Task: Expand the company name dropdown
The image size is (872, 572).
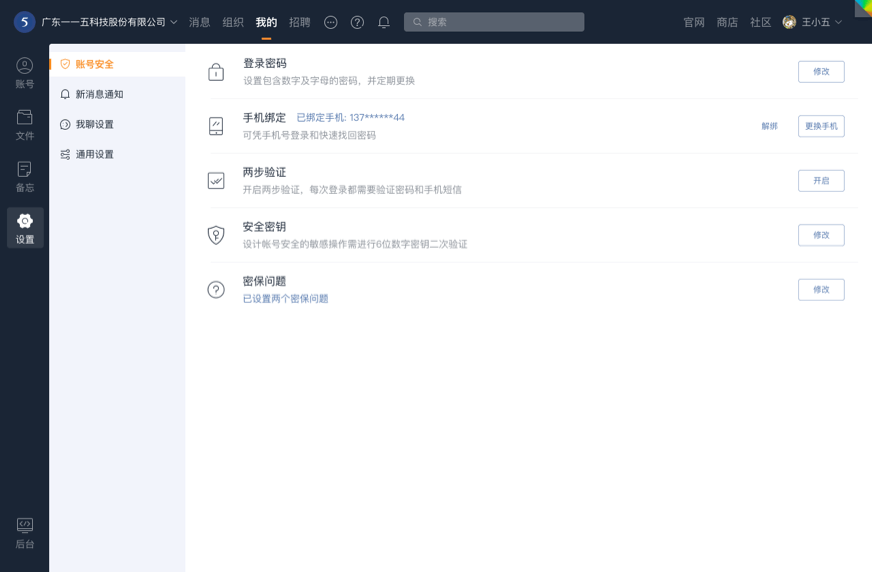Action: coord(110,22)
